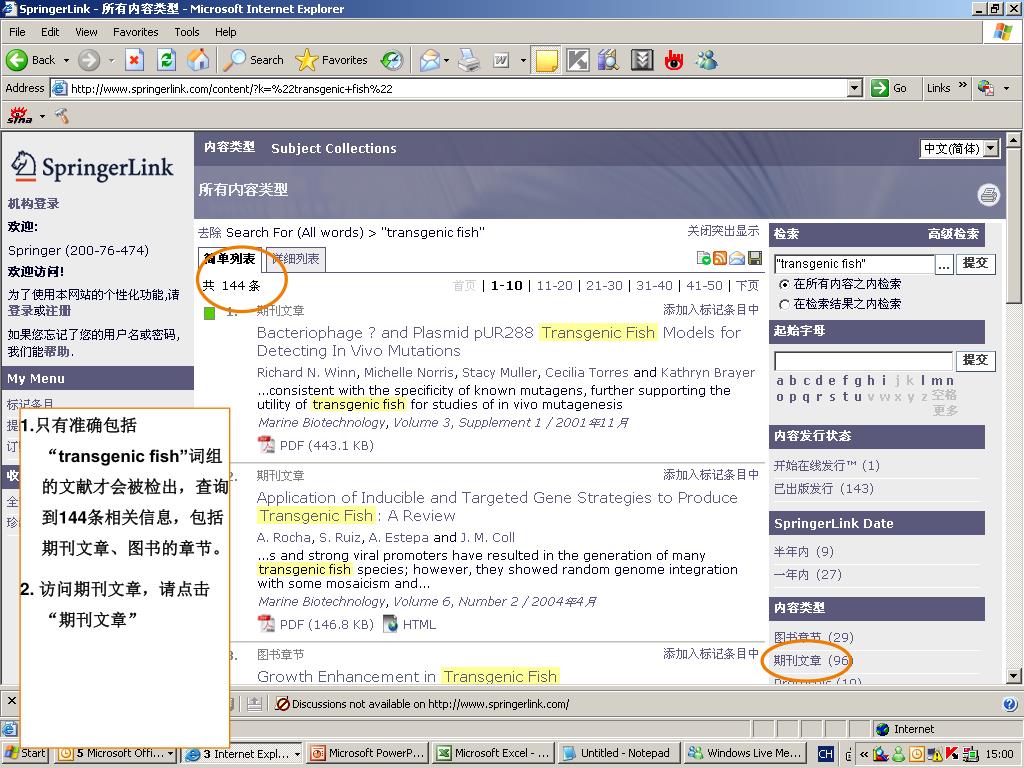The height and width of the screenshot is (768, 1024).
Task: Open the 期刊文章 (96) content type link
Action: 812,660
